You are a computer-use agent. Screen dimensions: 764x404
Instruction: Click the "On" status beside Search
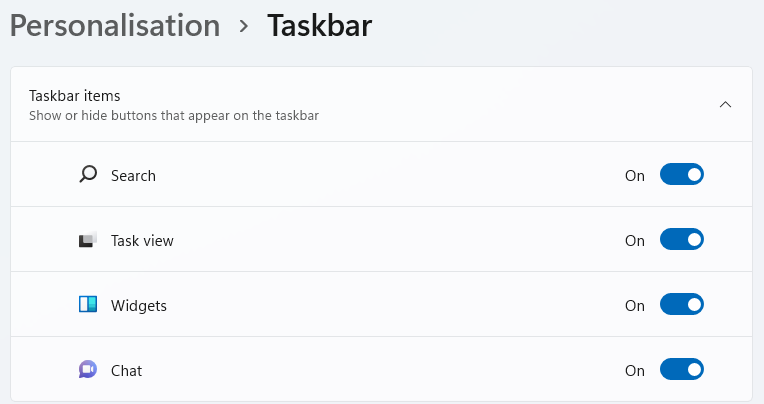[x=635, y=176]
